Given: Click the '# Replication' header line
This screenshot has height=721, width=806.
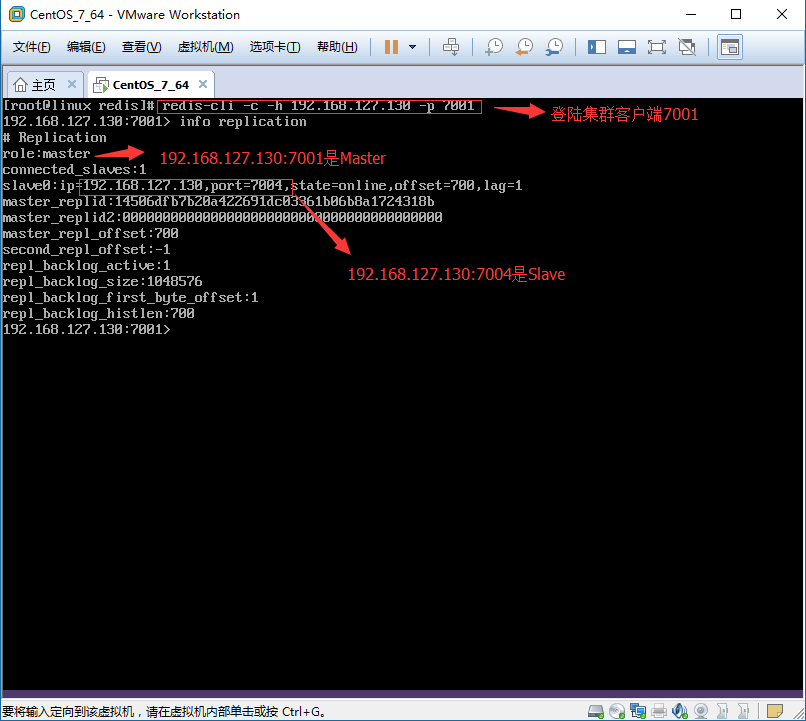Looking at the screenshot, I should (54, 137).
